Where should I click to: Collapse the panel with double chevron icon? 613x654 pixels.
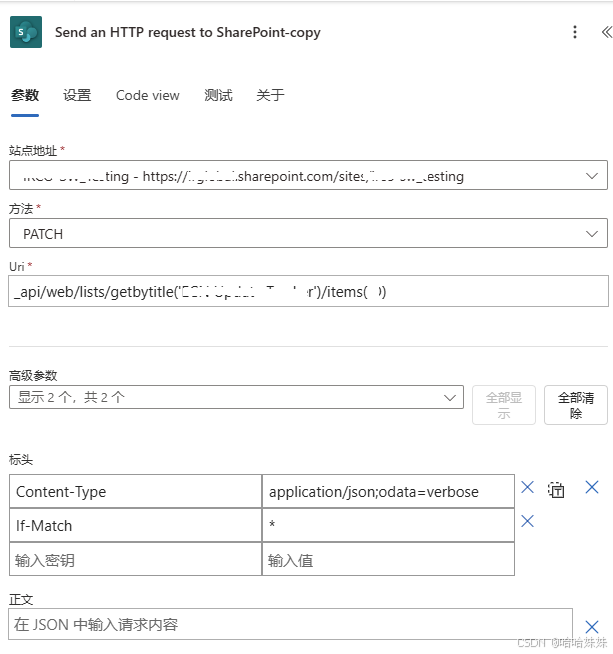point(606,32)
